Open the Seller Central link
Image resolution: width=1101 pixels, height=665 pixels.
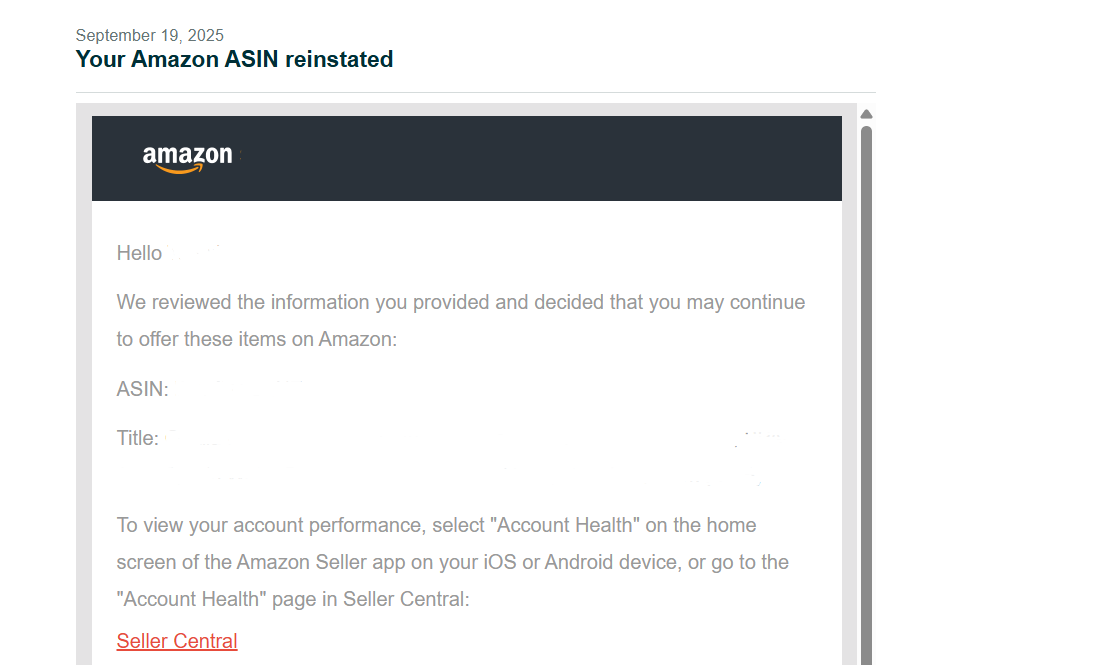[x=177, y=641]
